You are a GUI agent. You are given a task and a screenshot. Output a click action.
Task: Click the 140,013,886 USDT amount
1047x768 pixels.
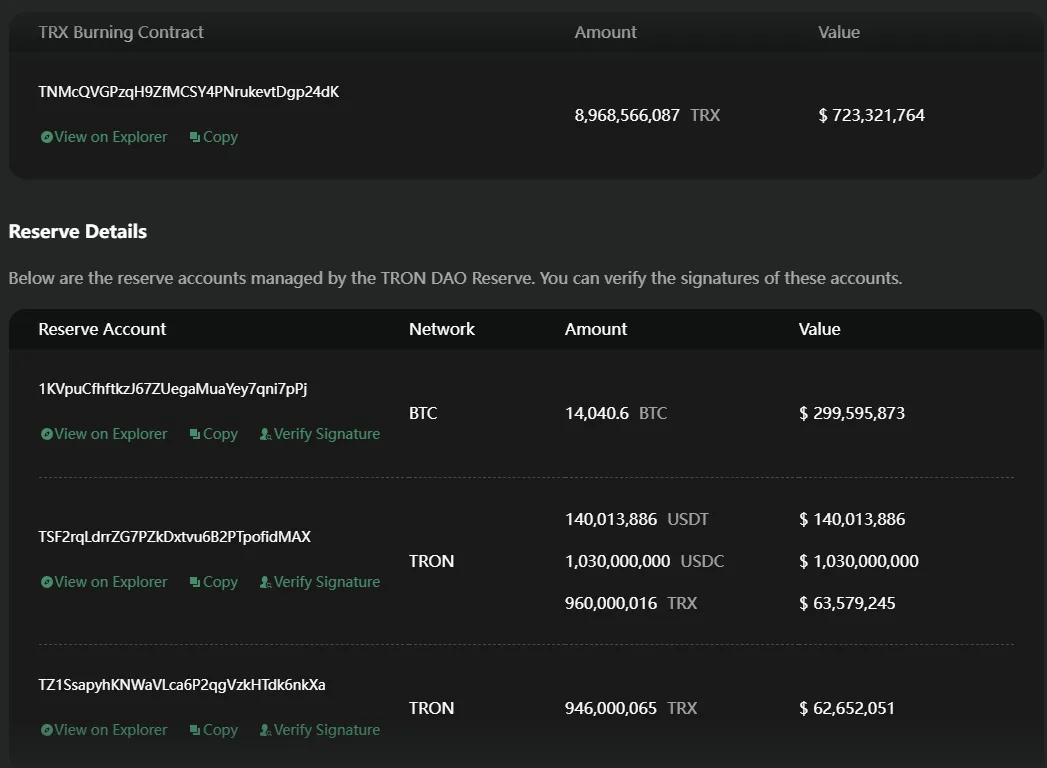[637, 520]
